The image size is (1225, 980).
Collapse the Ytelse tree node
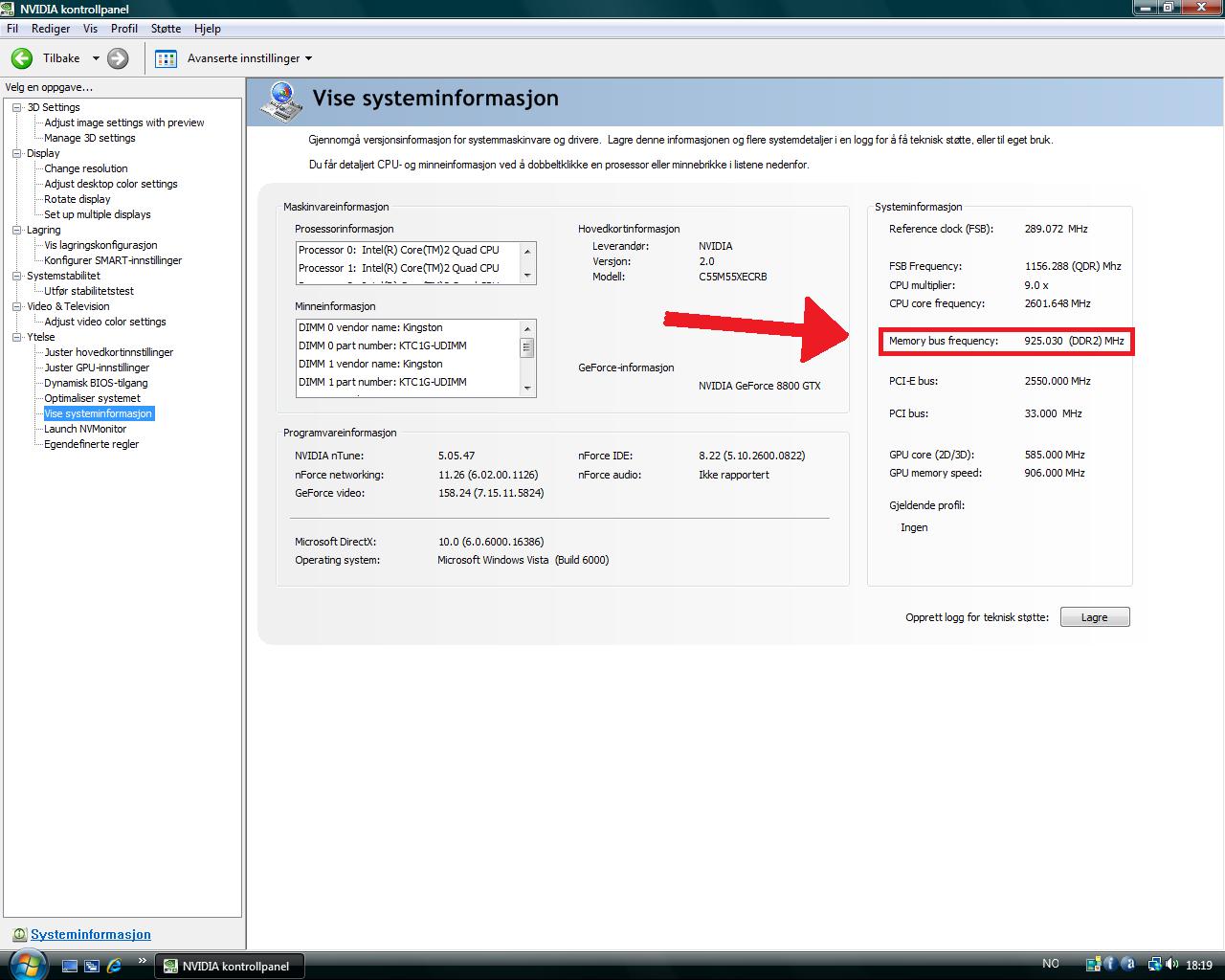coord(17,337)
